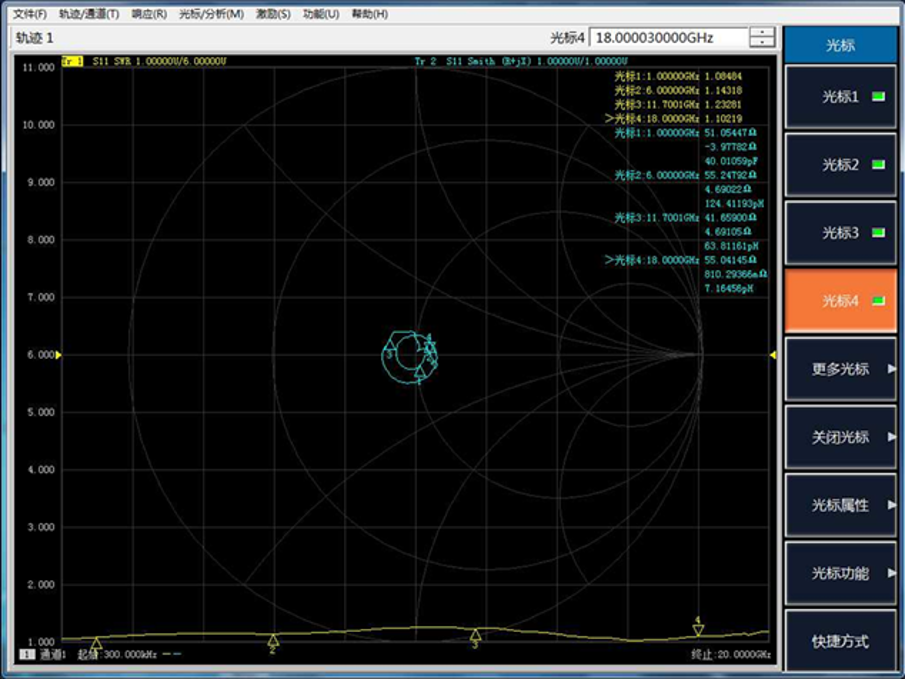This screenshot has width=905, height=679.
Task: Open the 光标/分析(M) menu
Action: [x=211, y=14]
